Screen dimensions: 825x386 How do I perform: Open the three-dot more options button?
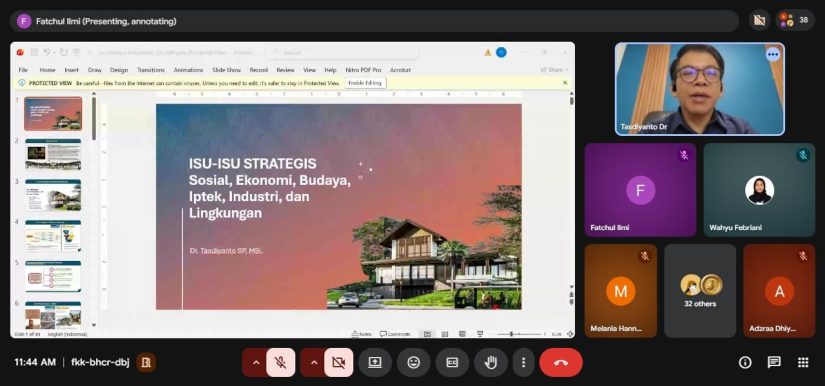coord(523,362)
